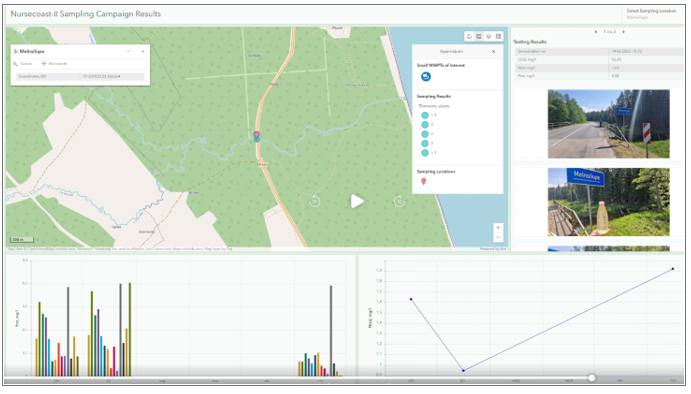This screenshot has height=394, width=691.
Task: Skip forward ten seconds
Action: pyautogui.click(x=399, y=201)
